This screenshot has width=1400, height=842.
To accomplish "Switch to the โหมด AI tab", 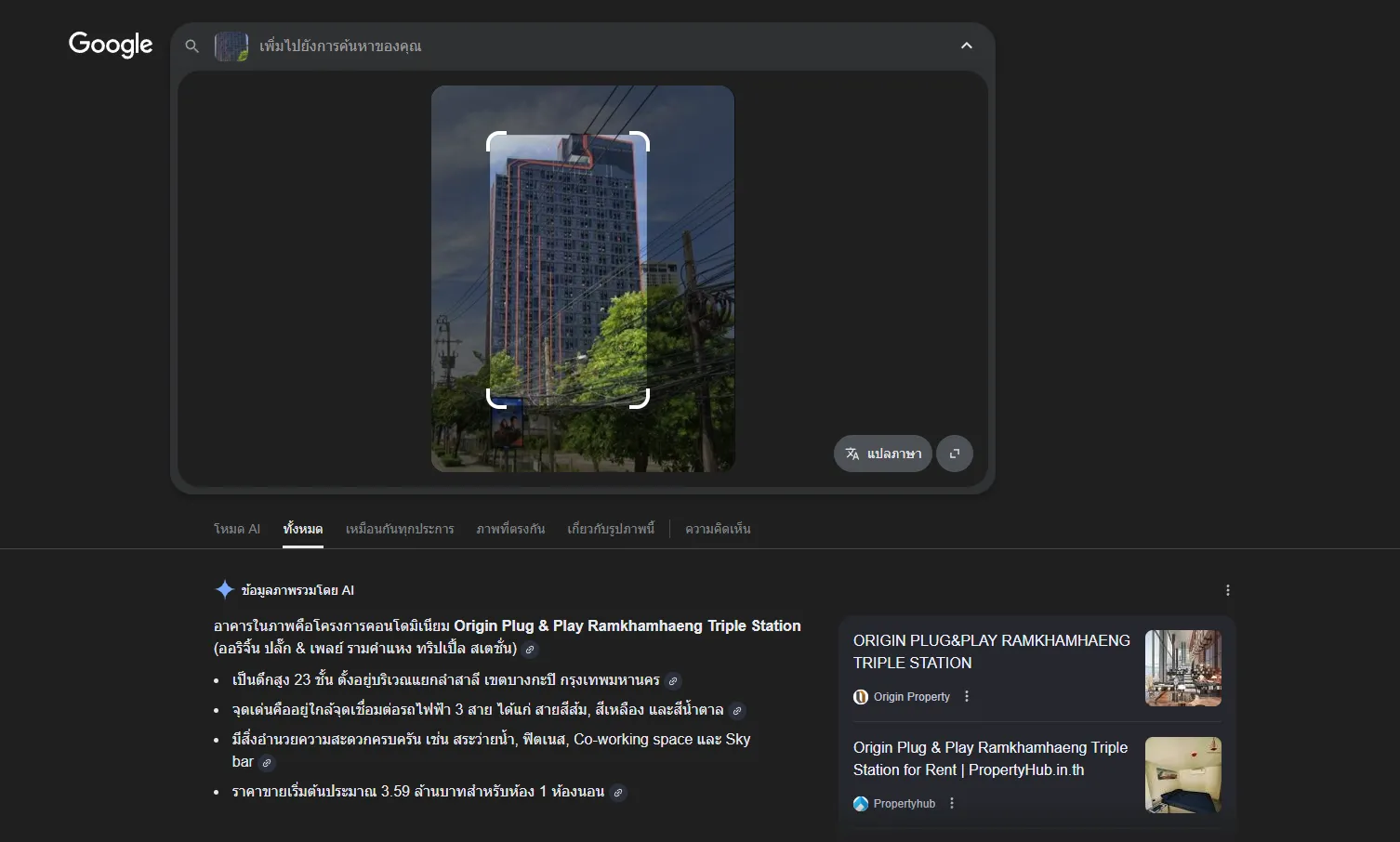I will pyautogui.click(x=236, y=529).
